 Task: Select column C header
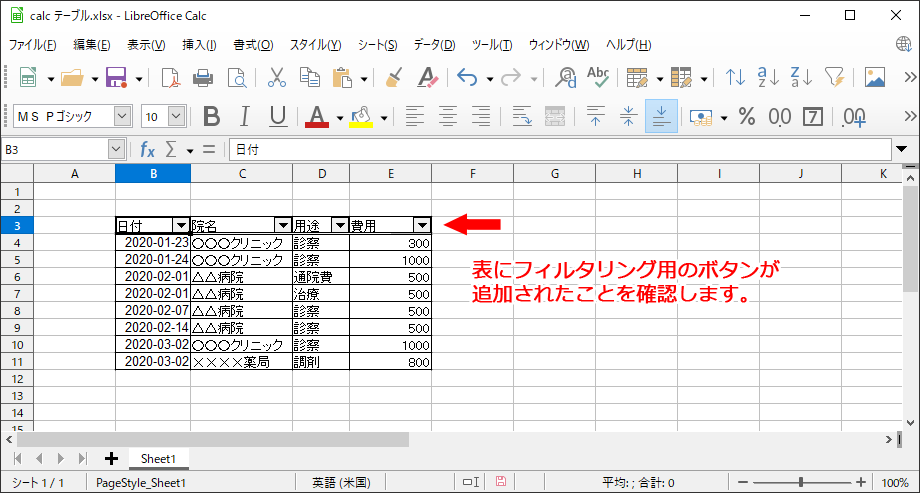point(241,173)
